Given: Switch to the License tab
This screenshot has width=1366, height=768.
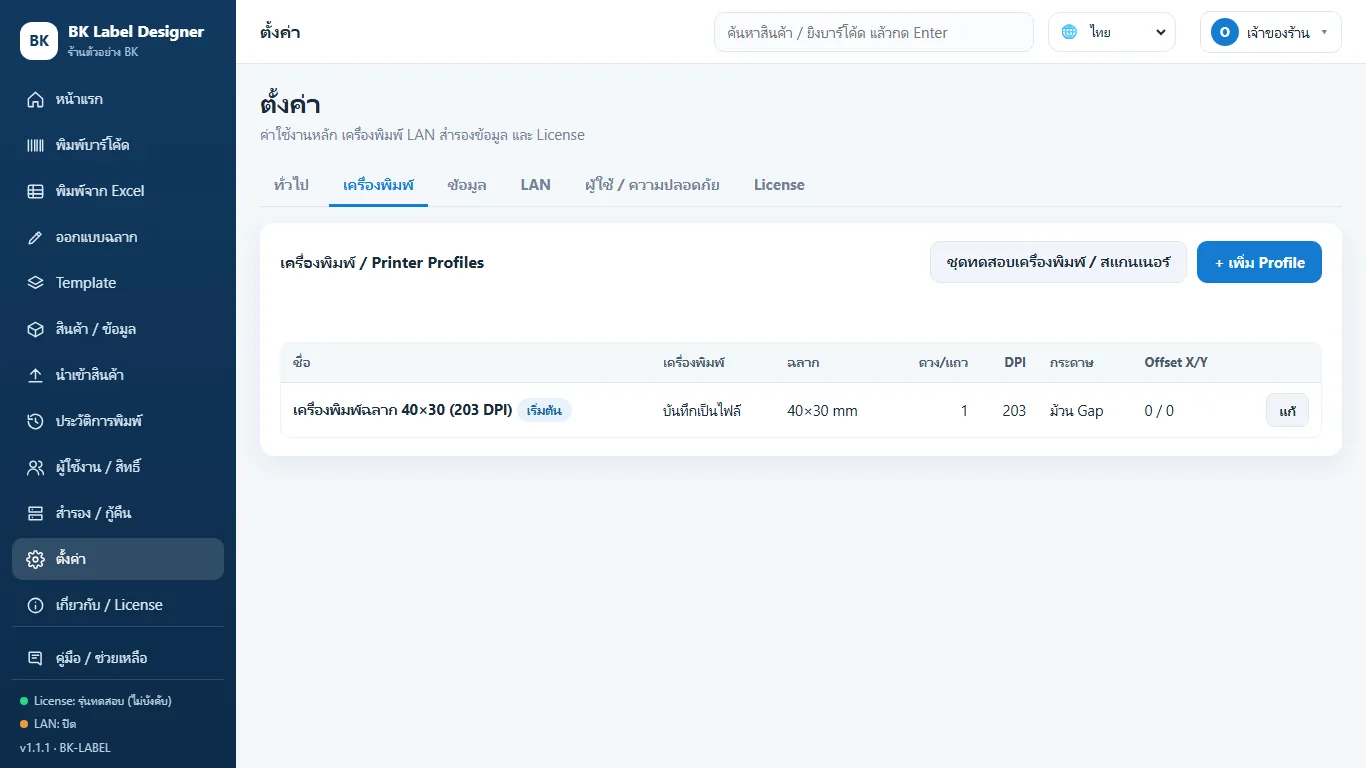Looking at the screenshot, I should (779, 185).
